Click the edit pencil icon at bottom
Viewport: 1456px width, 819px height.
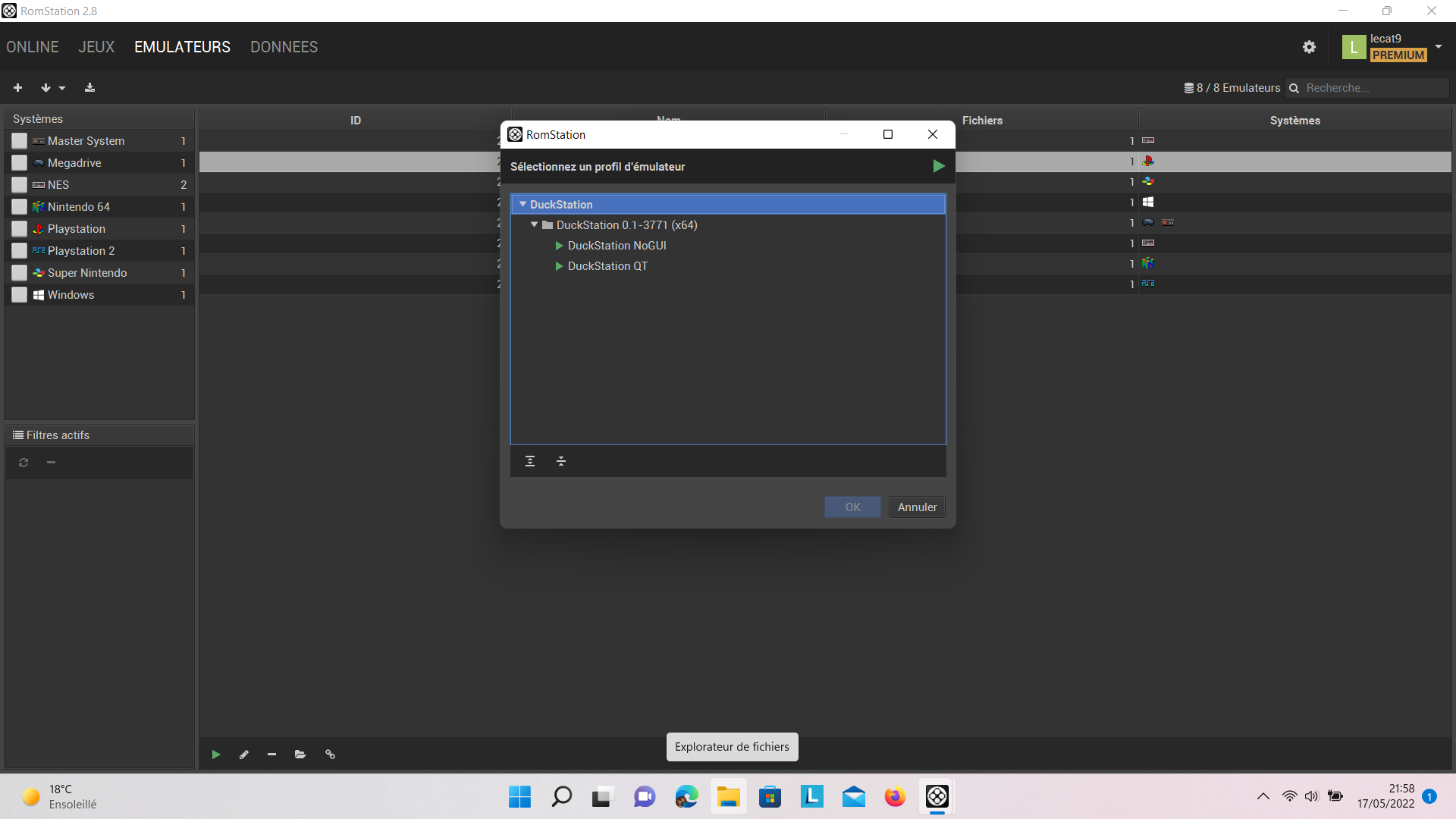[x=244, y=755]
